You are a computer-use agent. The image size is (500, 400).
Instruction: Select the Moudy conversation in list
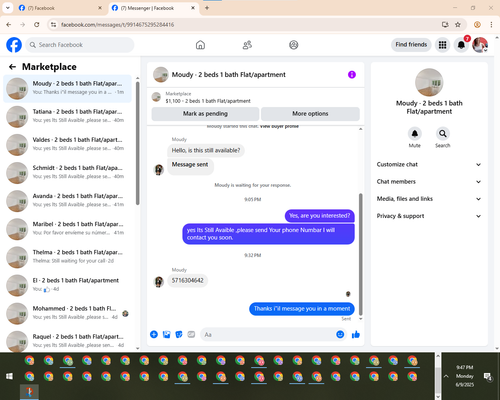pyautogui.click(x=68, y=88)
